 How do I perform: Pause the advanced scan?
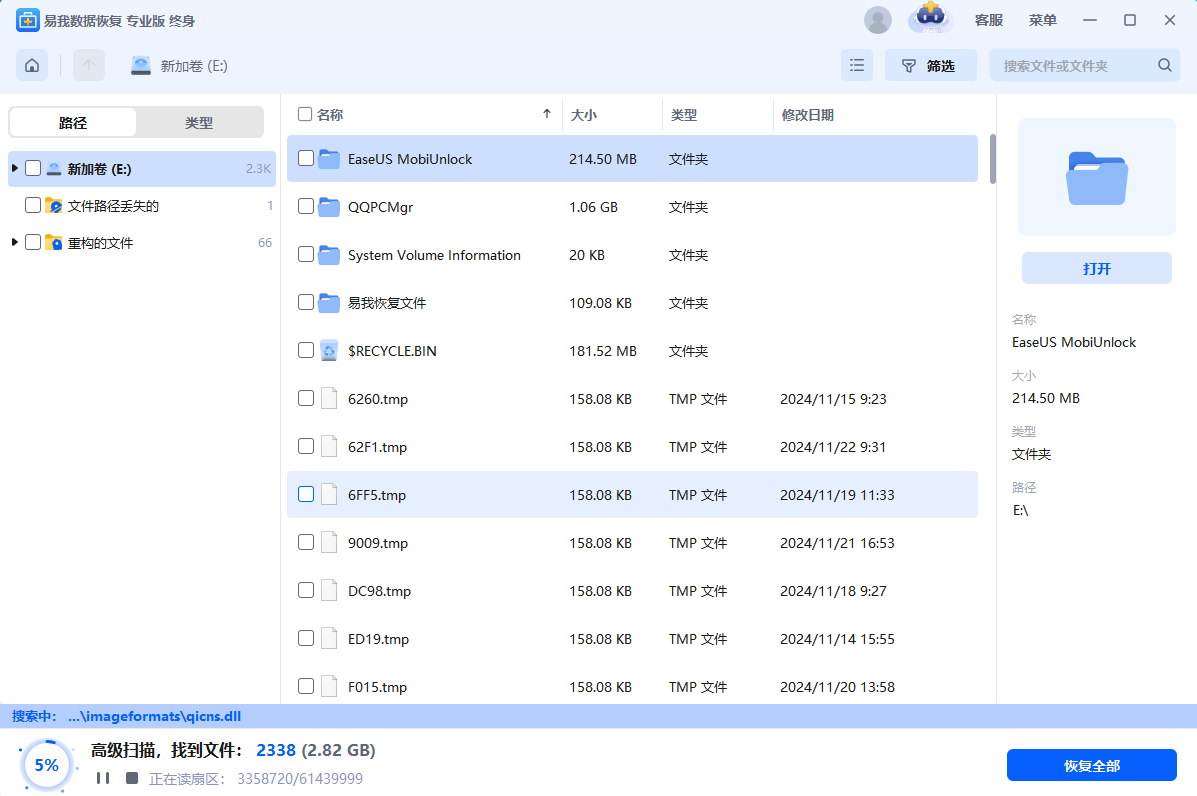(x=103, y=778)
